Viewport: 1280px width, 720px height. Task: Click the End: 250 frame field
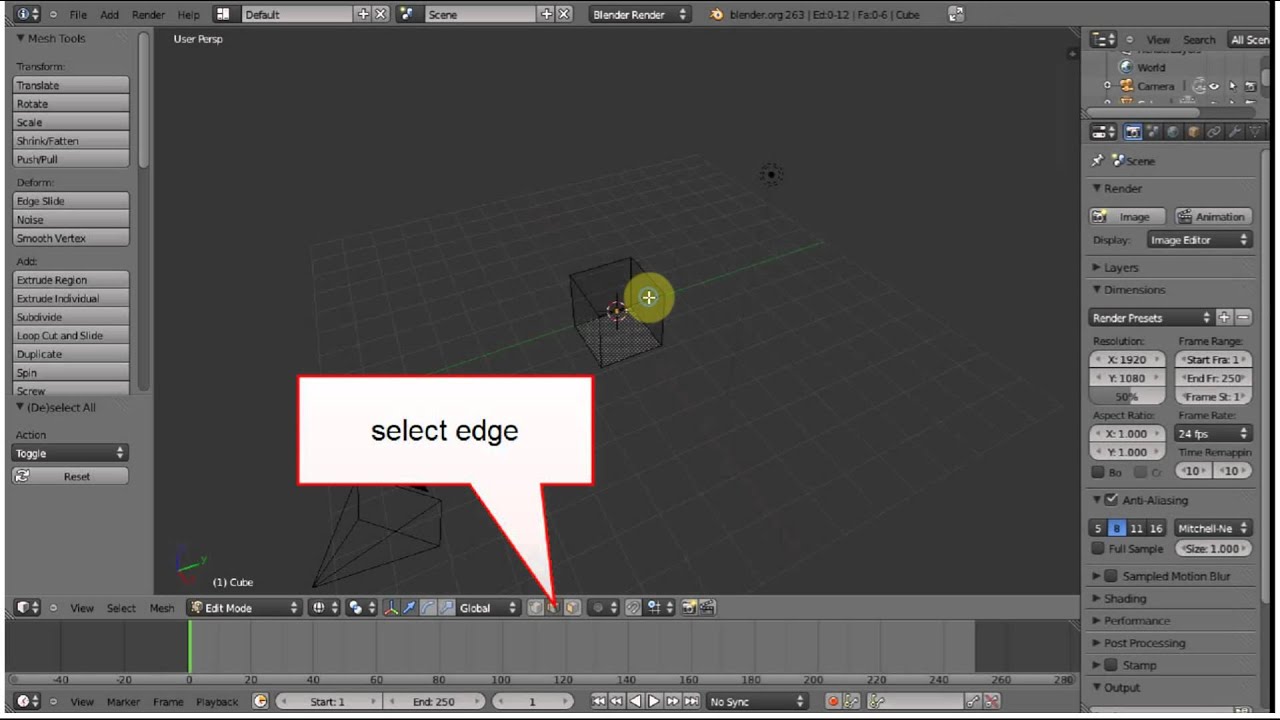click(x=434, y=701)
